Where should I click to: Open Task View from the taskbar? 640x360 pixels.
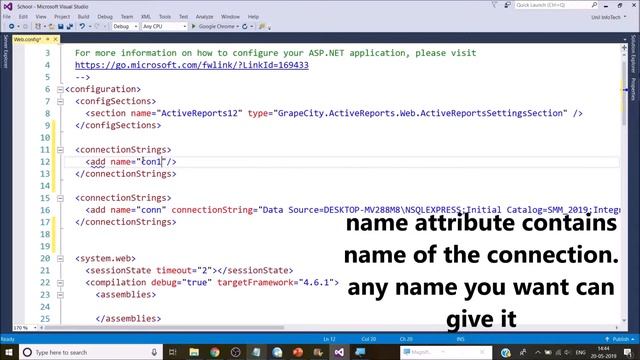click(172, 352)
